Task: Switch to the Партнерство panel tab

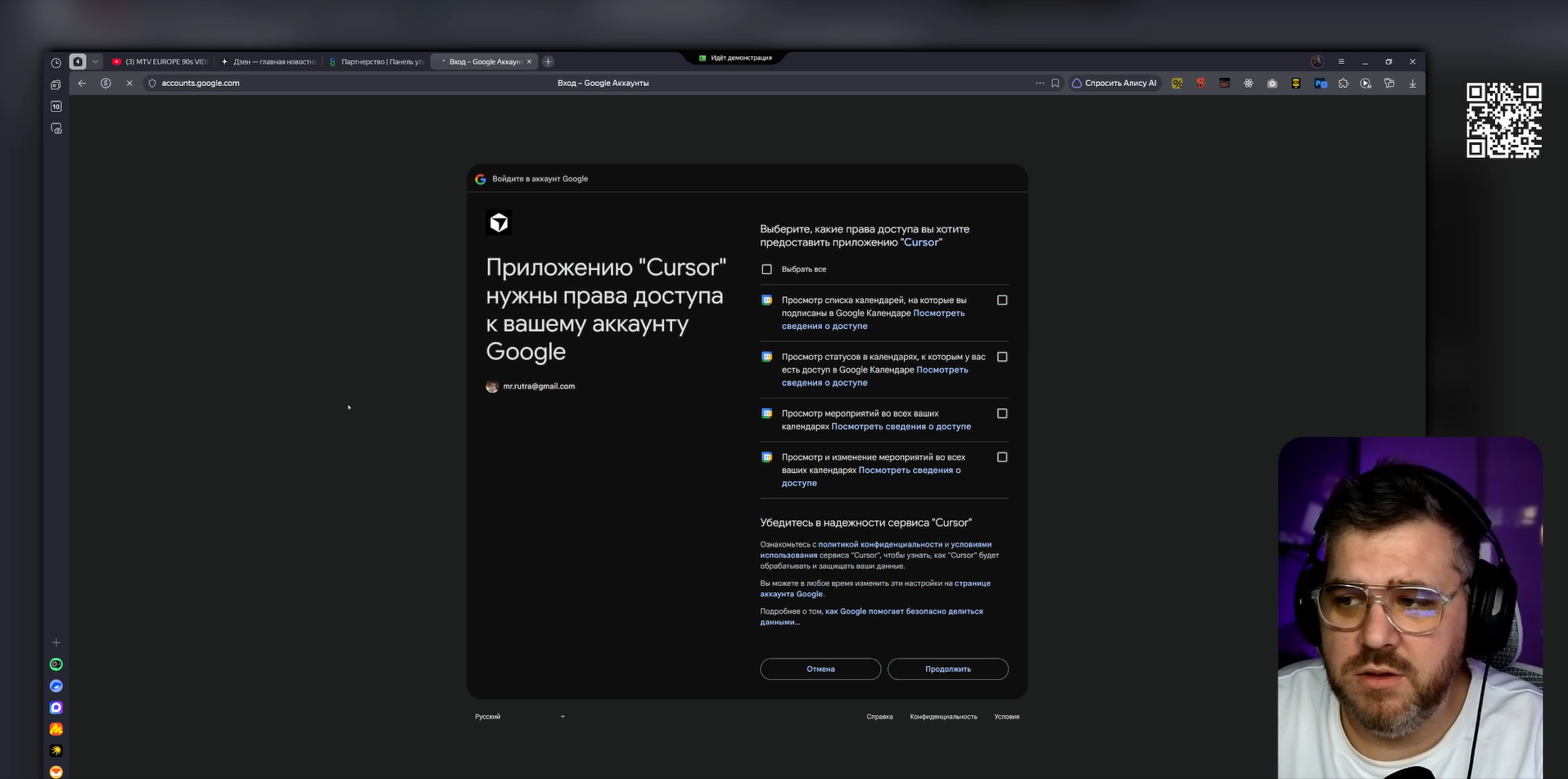Action: (376, 61)
